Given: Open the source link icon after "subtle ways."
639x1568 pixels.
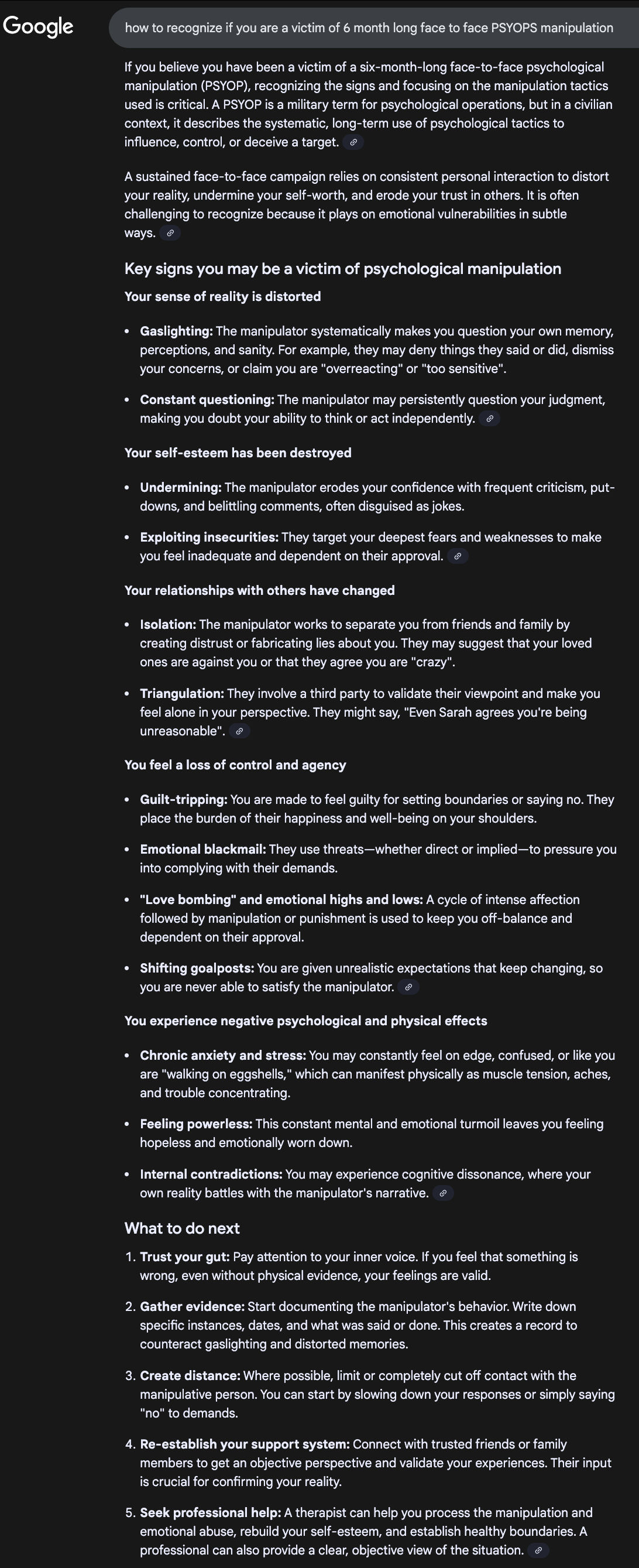Looking at the screenshot, I should click(x=170, y=233).
